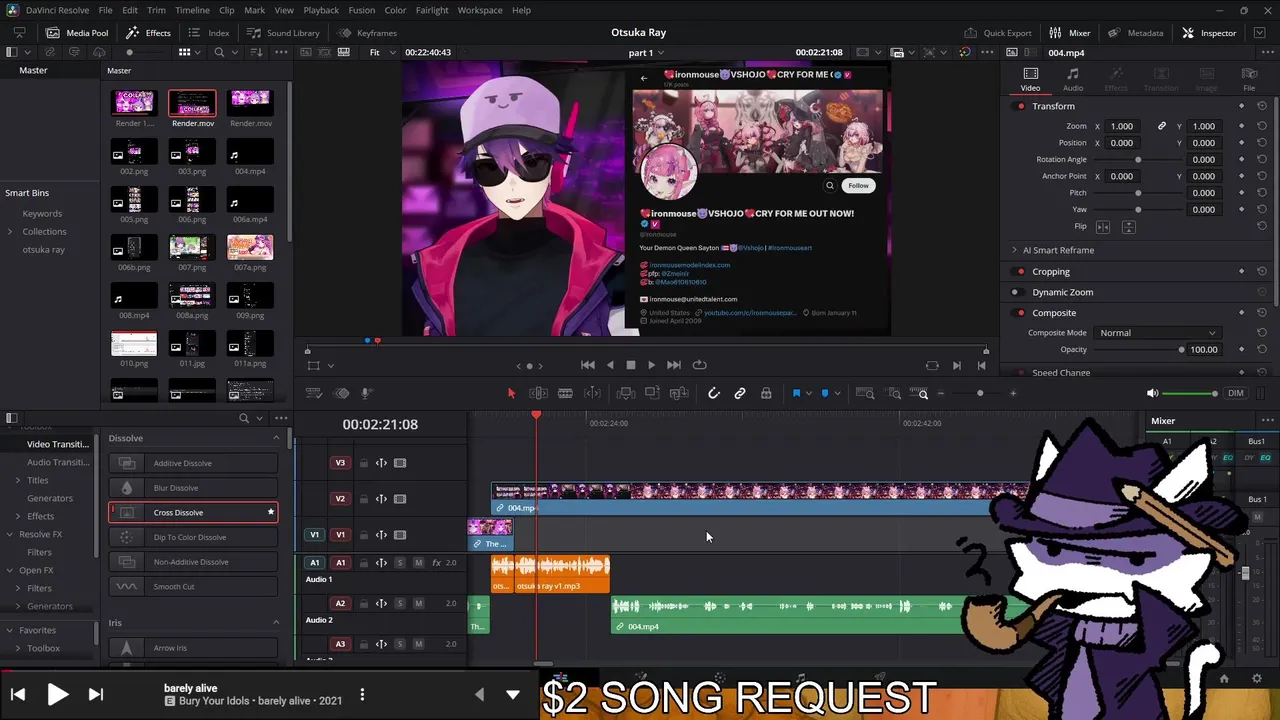Collapse the Iris effects group

276,623
